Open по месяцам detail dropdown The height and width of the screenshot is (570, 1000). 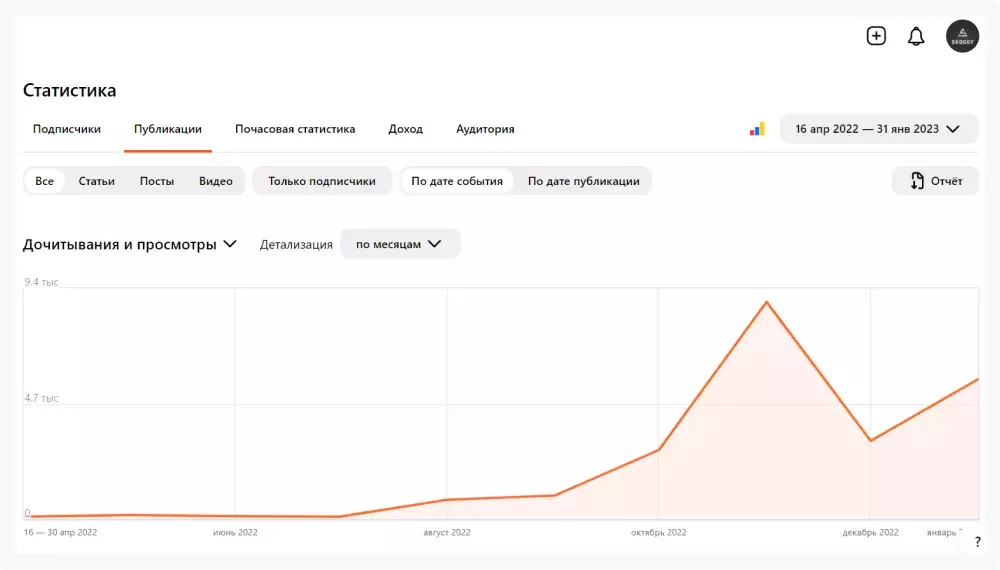(400, 244)
